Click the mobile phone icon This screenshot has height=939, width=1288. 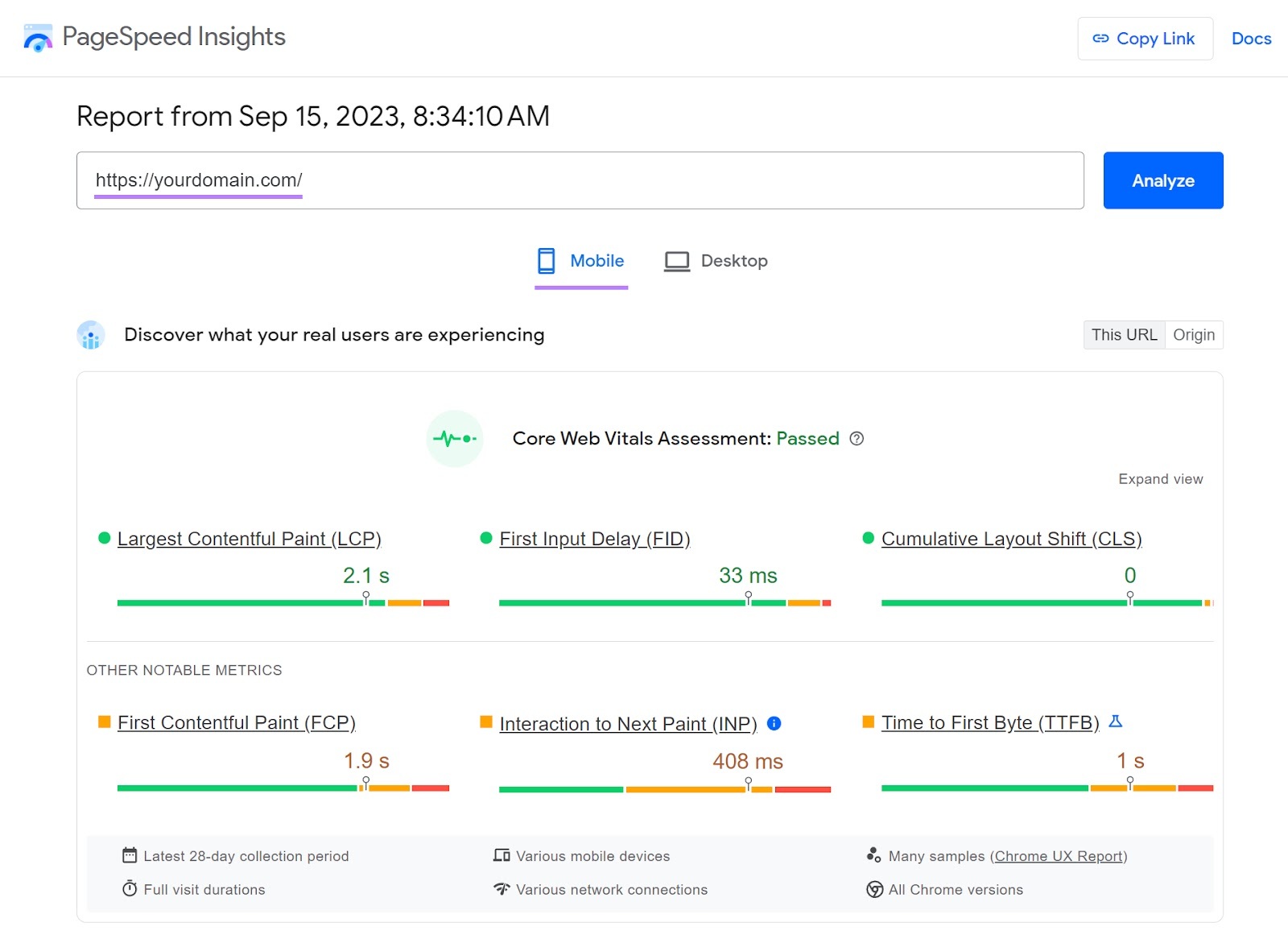point(547,261)
